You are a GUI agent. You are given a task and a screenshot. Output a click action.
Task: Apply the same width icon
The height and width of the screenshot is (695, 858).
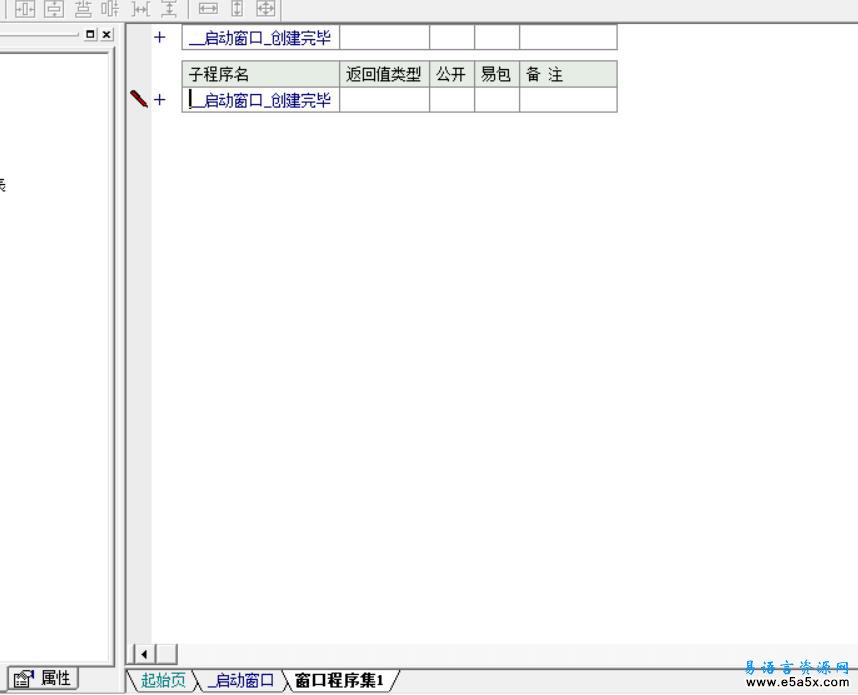[x=208, y=8]
